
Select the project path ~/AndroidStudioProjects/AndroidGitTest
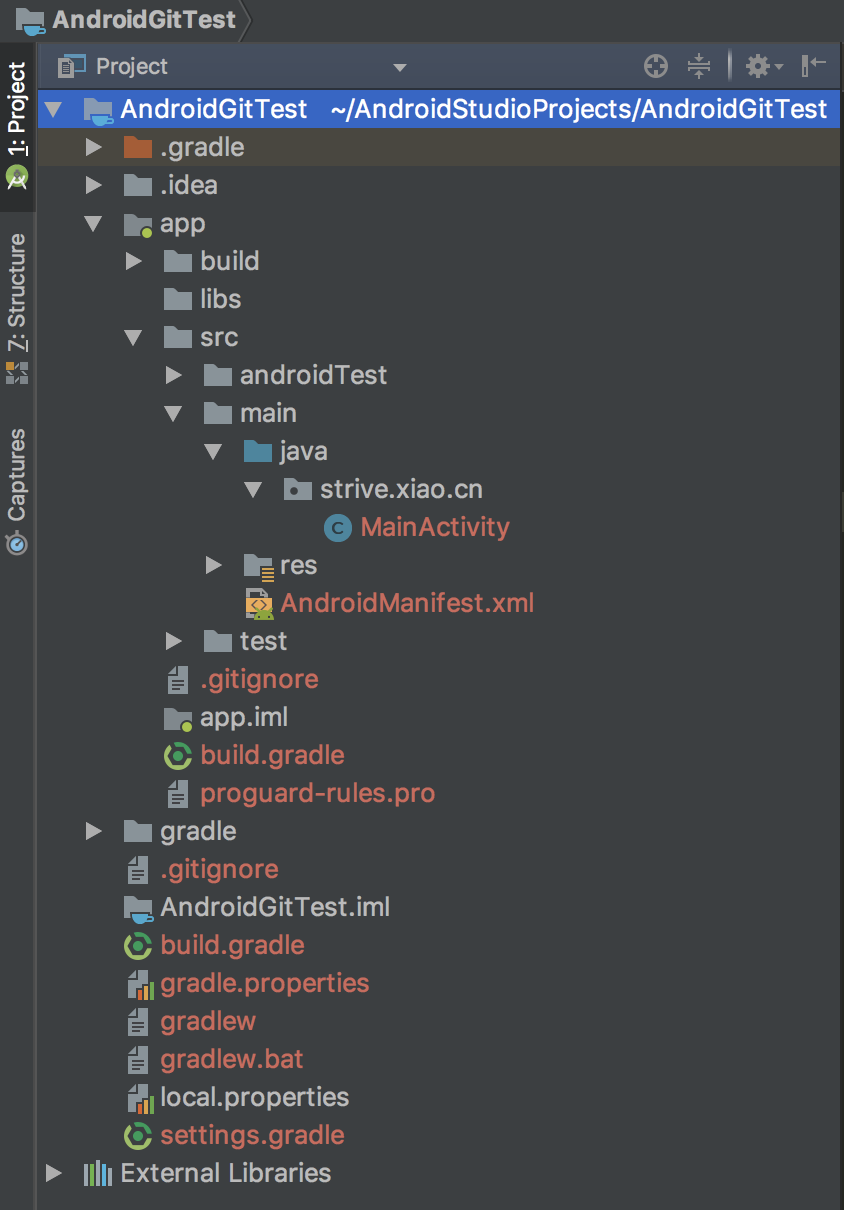click(x=579, y=109)
